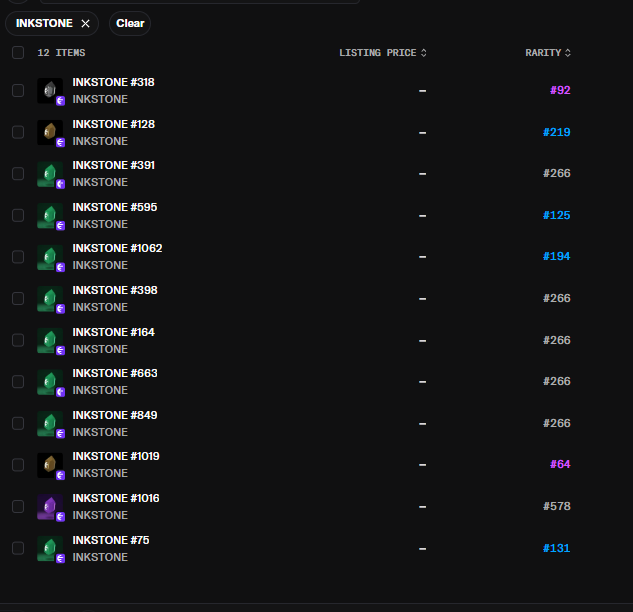The image size is (633, 612).
Task: Click the #194 rarity rank
Action: (556, 256)
